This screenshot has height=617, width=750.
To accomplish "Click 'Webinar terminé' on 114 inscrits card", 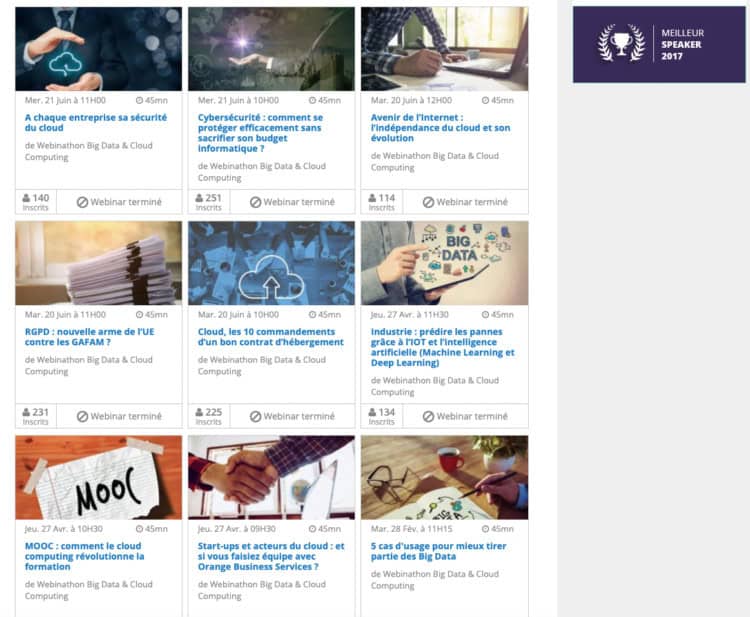I will point(465,202).
